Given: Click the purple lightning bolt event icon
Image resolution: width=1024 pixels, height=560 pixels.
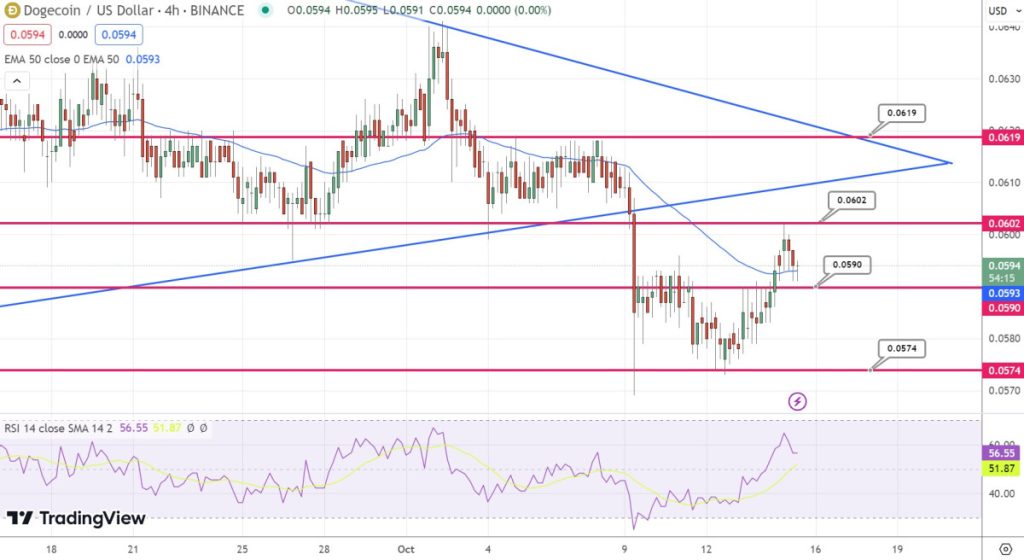Looking at the screenshot, I should [x=798, y=401].
